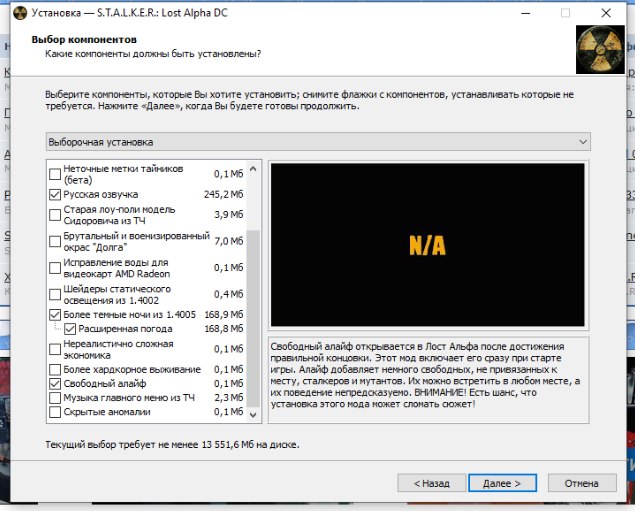Open 'Выборочная установка' install type dropdown

pyautogui.click(x=318, y=142)
